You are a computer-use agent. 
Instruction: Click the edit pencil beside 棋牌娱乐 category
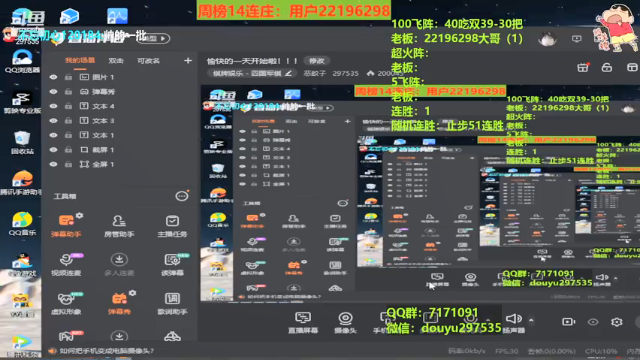coord(288,73)
